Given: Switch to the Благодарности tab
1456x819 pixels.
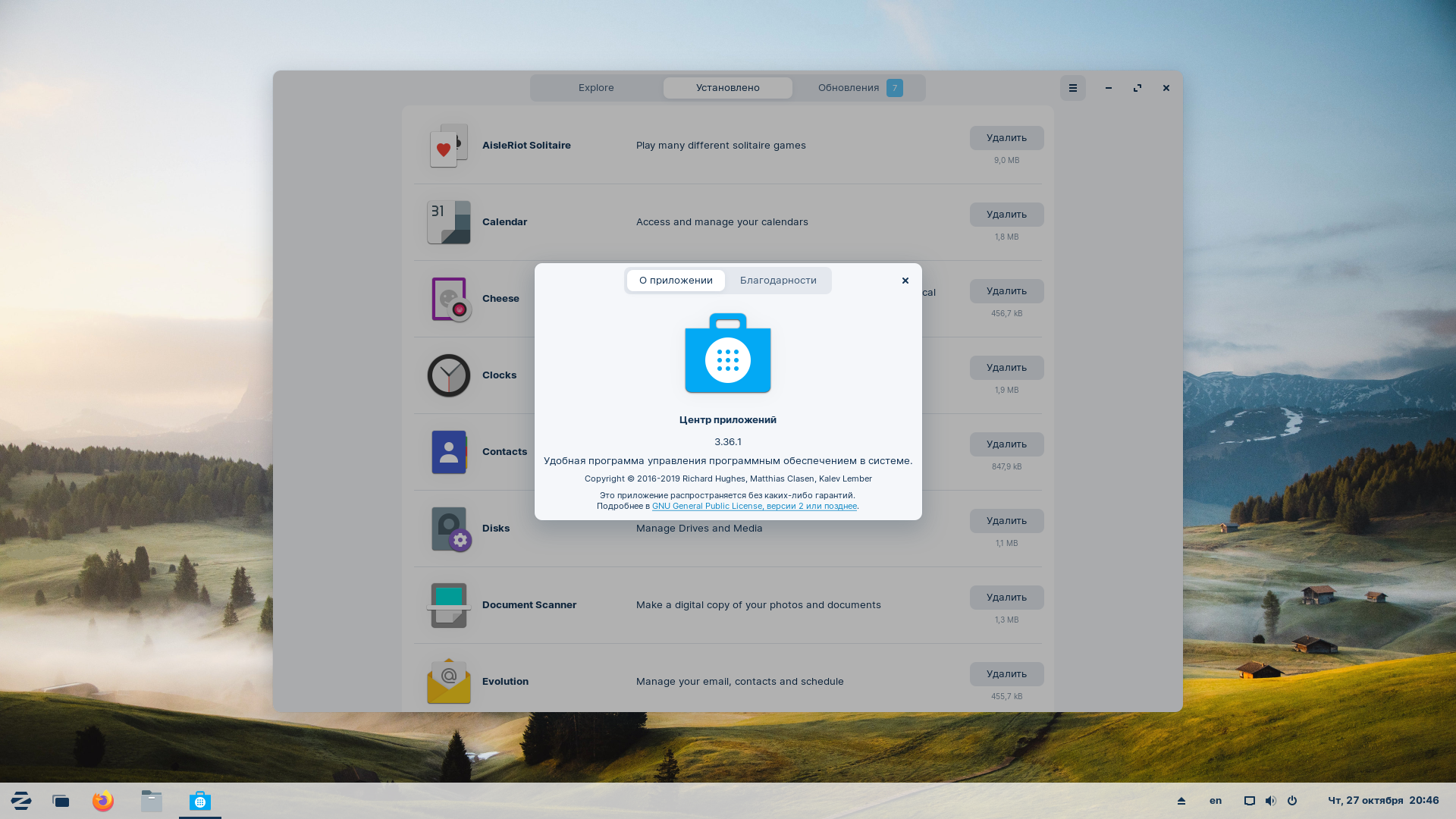Looking at the screenshot, I should (778, 281).
